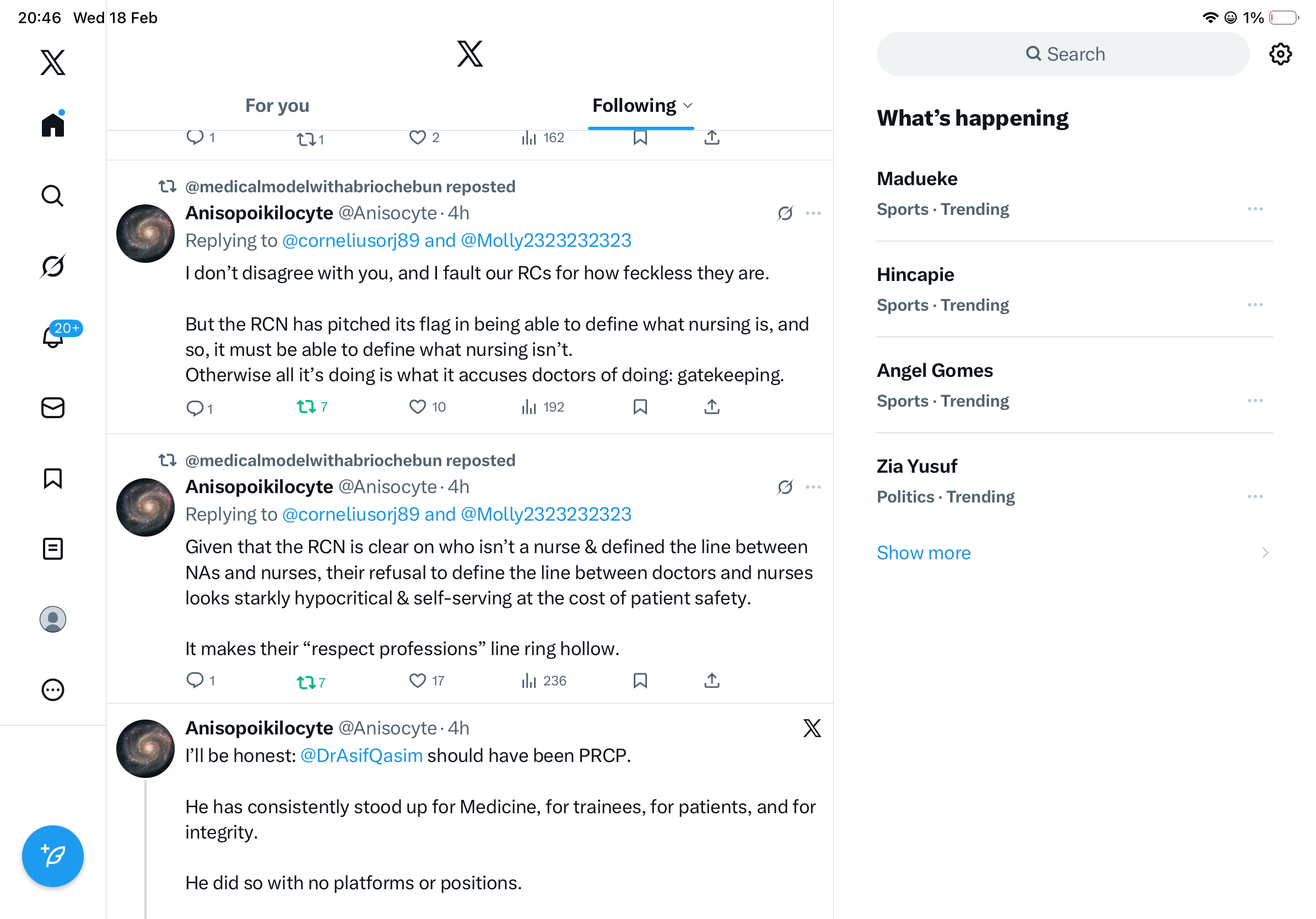This screenshot has height=919, width=1316.
Task: Click Show more under What's happening
Action: pyautogui.click(x=924, y=553)
